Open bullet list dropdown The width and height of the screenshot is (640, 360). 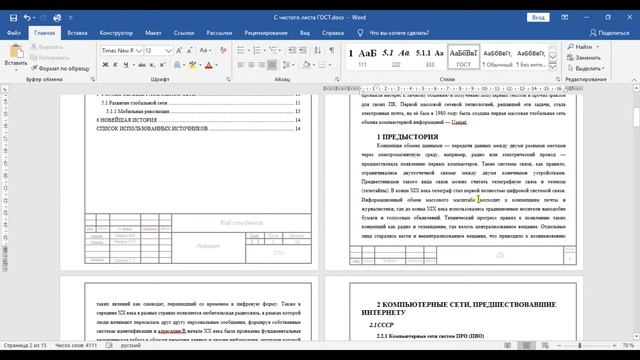pyautogui.click(x=249, y=50)
